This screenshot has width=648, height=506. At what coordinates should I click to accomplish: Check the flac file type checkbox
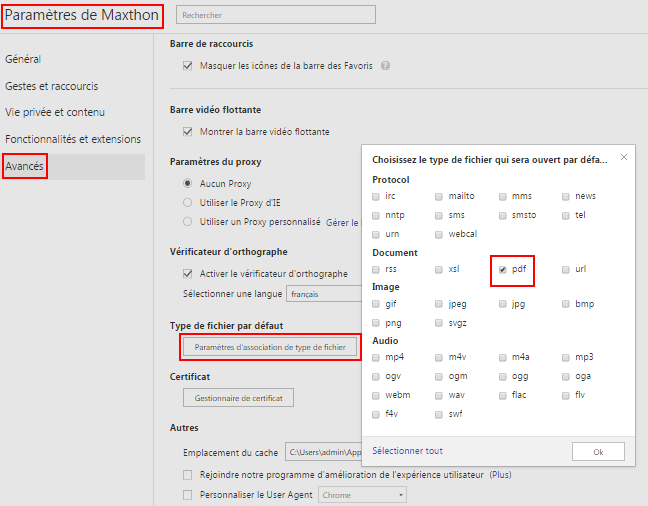tap(503, 396)
